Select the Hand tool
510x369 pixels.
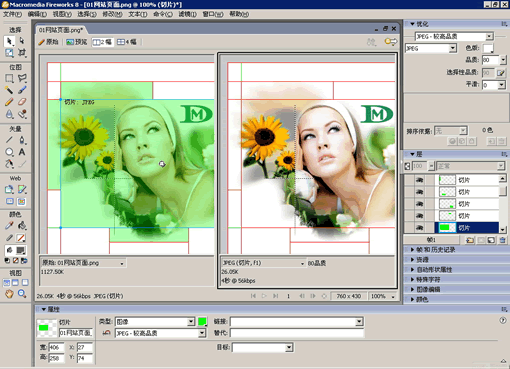click(x=9, y=294)
